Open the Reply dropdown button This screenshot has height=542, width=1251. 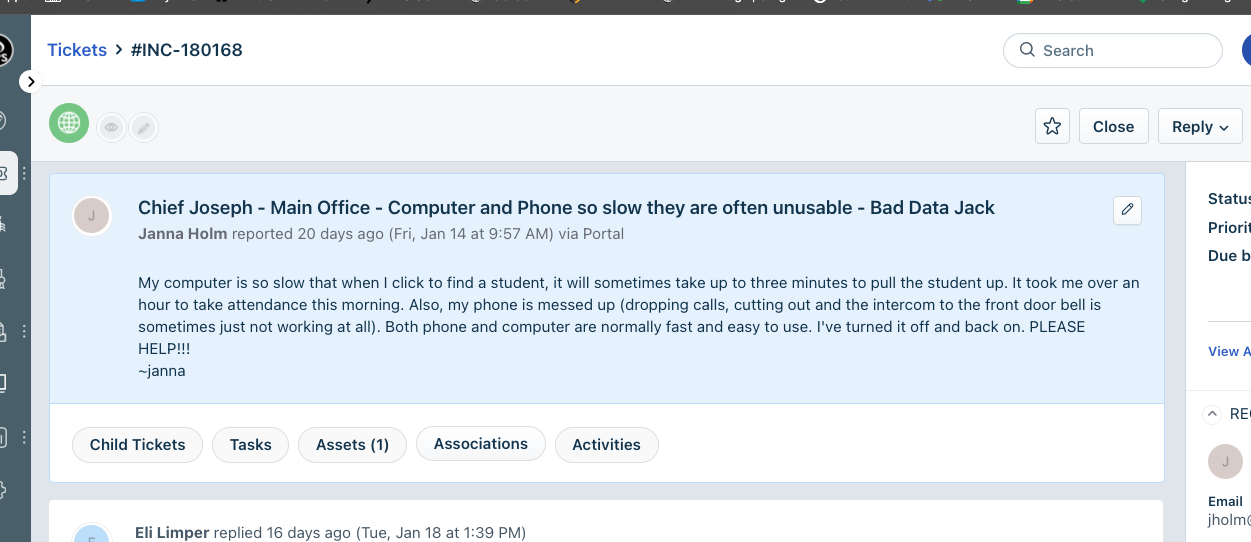click(1199, 126)
